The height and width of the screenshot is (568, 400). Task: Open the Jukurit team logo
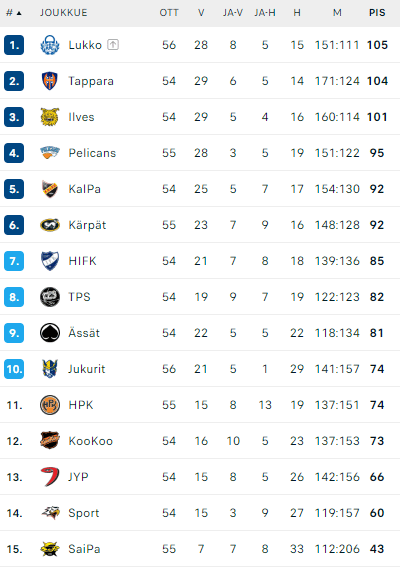50,369
